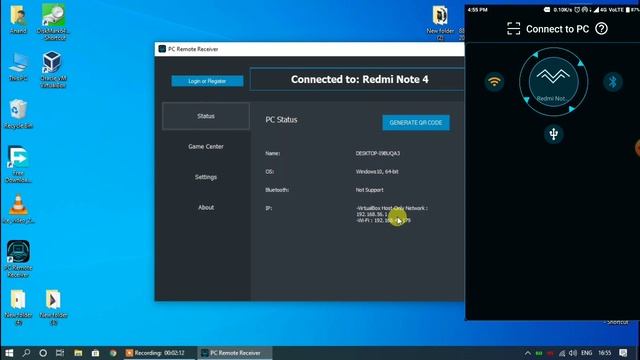Viewport: 640px width, 360px height.
Task: Tap the Bluetooth connection icon in phone app
Action: point(612,82)
